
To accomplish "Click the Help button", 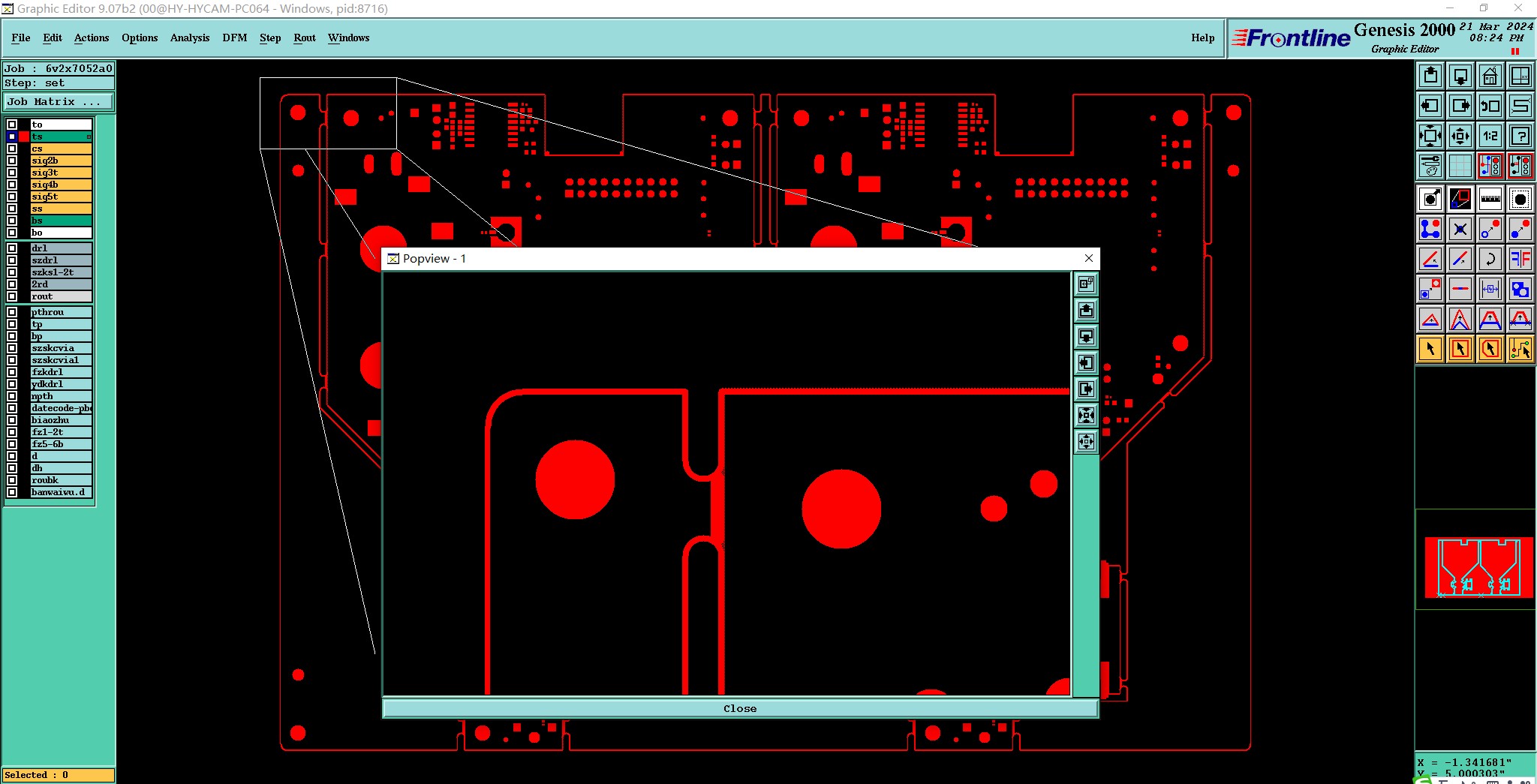I will (1202, 38).
